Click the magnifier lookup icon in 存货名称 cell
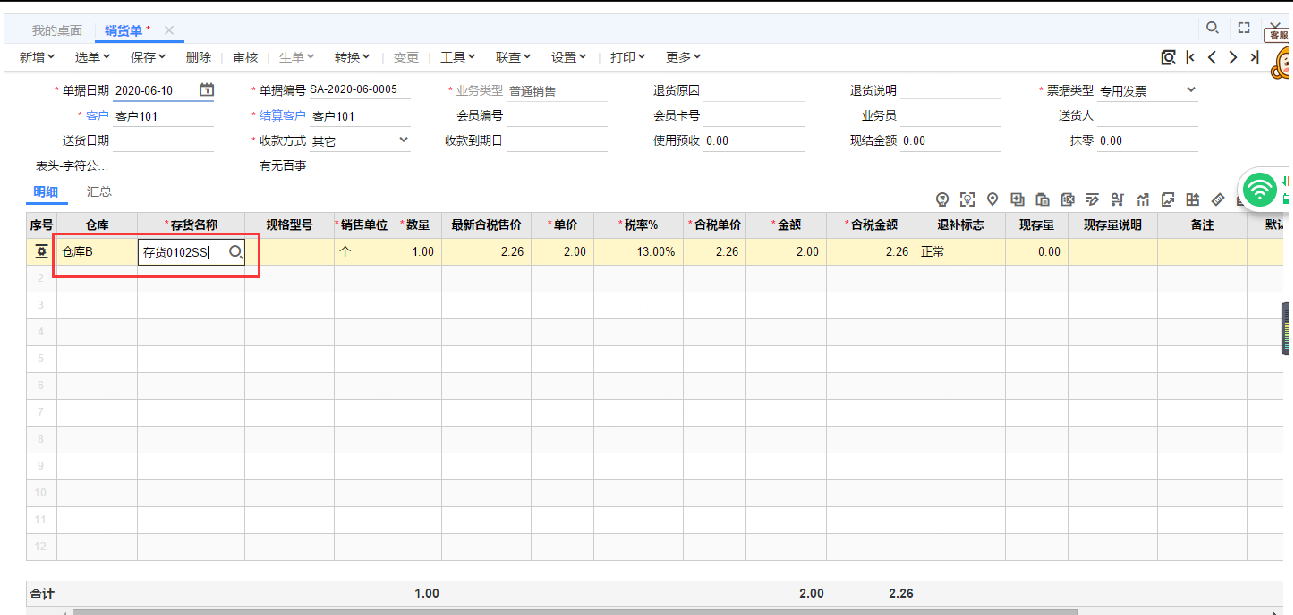Image resolution: width=1293 pixels, height=615 pixels. [x=235, y=253]
